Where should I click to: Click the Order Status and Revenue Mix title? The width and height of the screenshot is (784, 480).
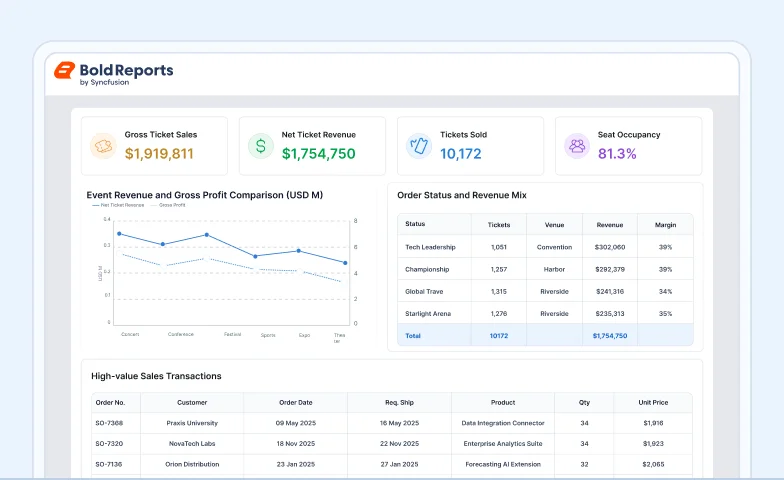pos(462,195)
